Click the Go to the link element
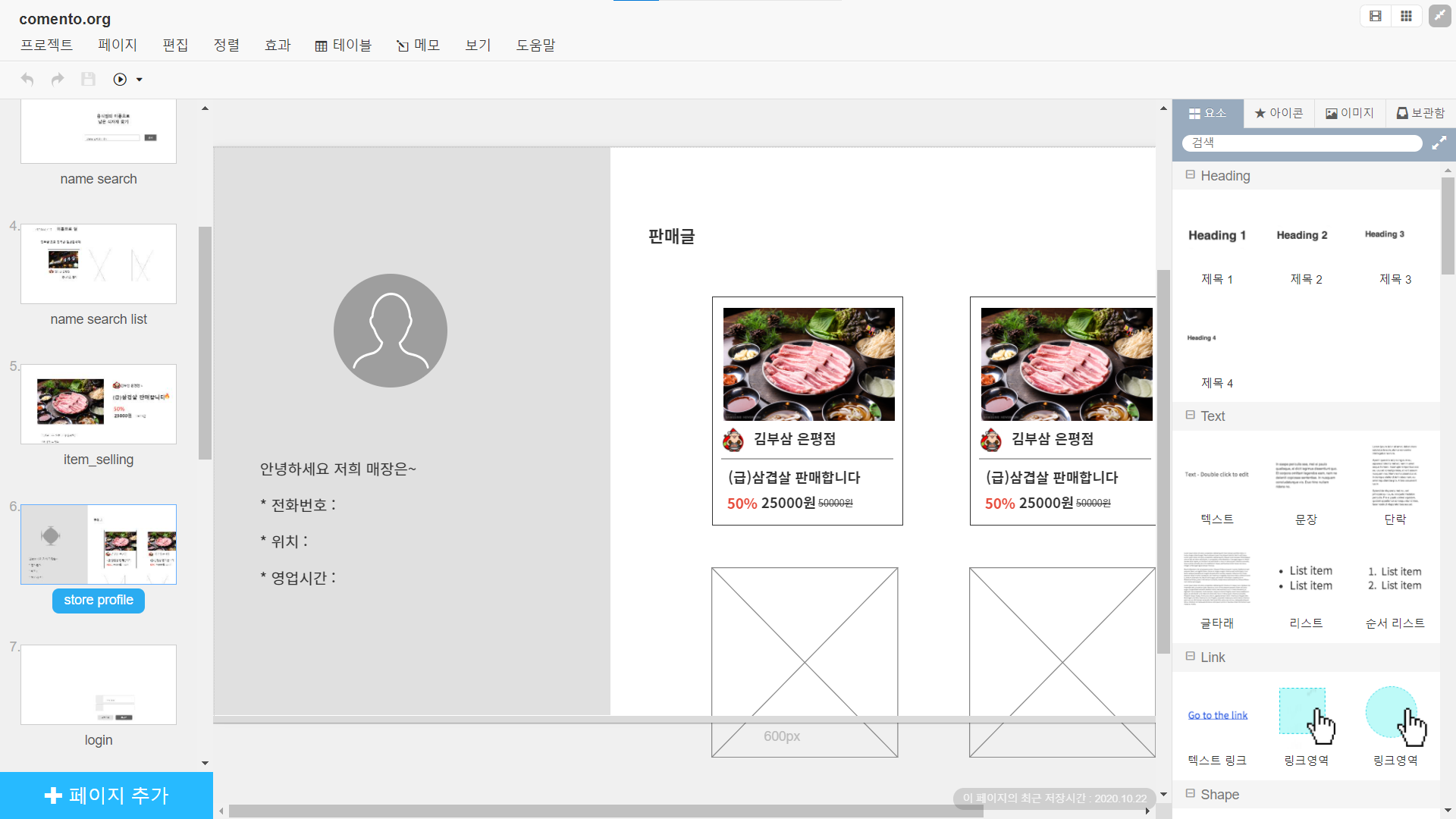Image resolution: width=1456 pixels, height=819 pixels. (1217, 715)
